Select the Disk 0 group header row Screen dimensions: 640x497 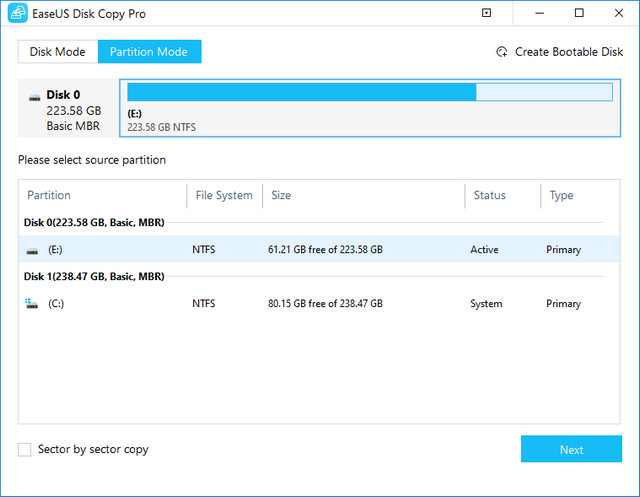94,222
